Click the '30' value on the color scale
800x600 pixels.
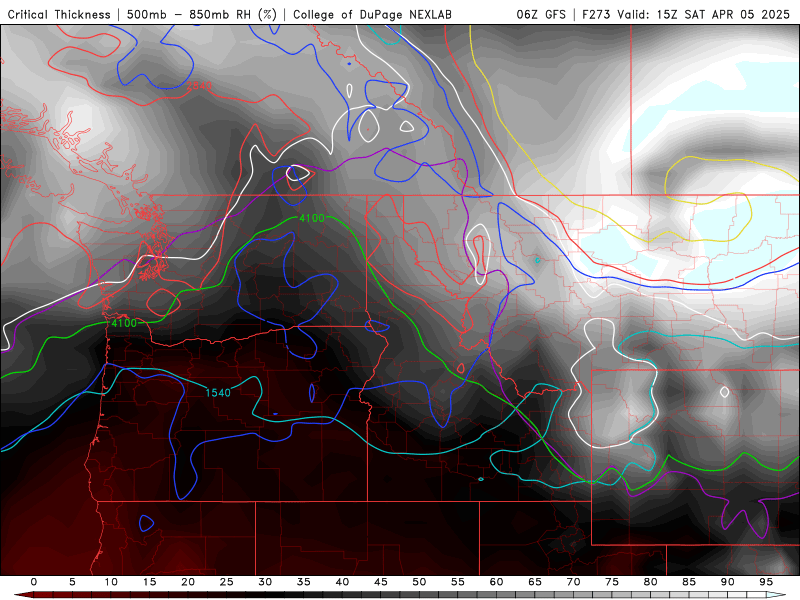(x=265, y=582)
